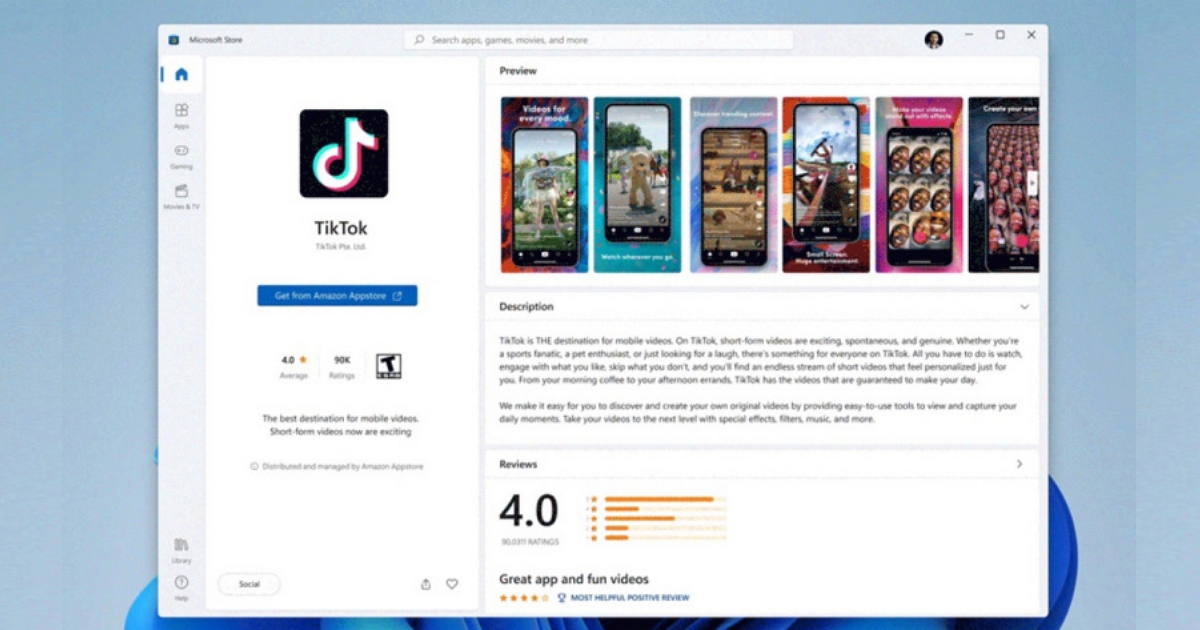Close the Microsoft Store window
The image size is (1200, 630).
1031,35
